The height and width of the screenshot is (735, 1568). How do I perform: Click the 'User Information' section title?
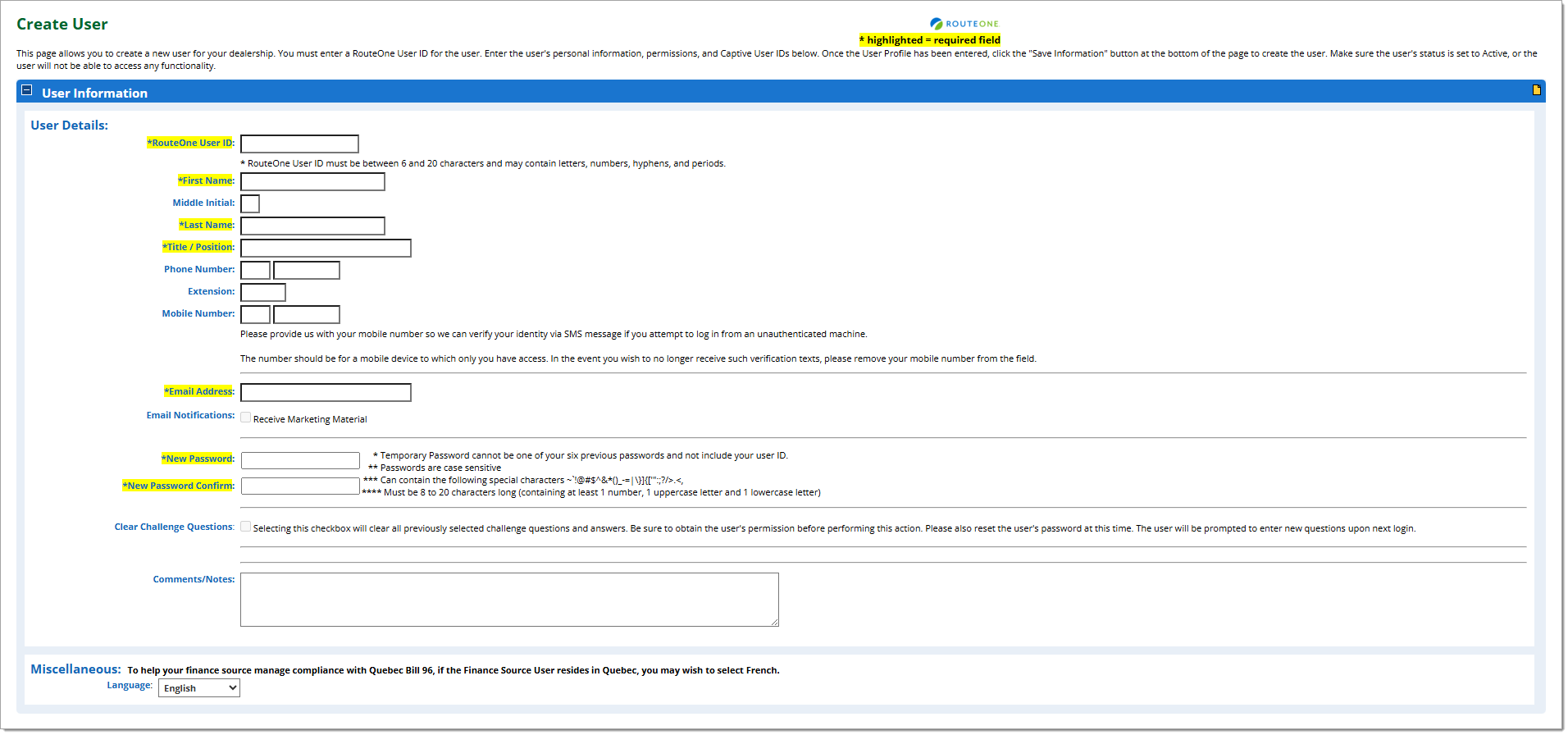point(95,93)
